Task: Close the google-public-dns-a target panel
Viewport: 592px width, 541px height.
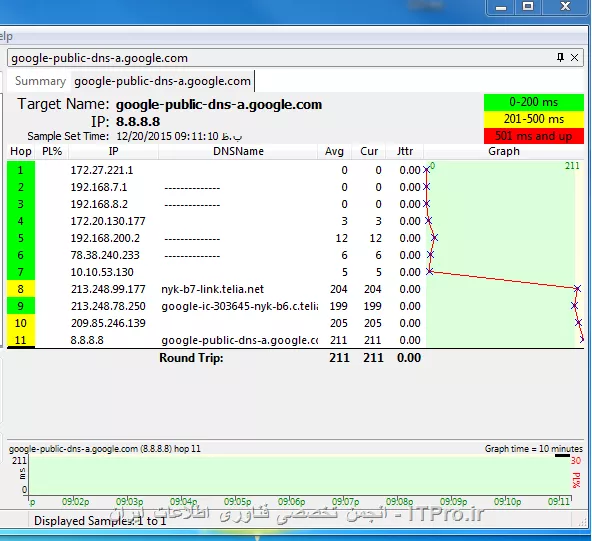Action: tap(575, 57)
